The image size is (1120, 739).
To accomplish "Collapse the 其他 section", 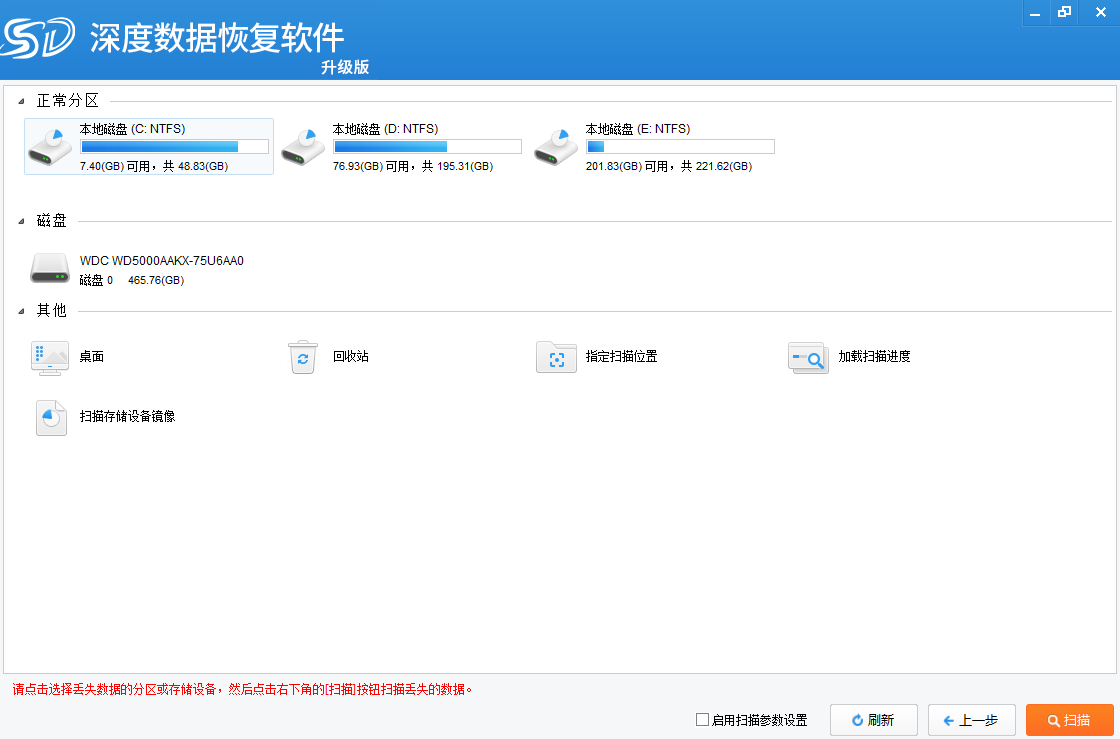I will point(22,311).
